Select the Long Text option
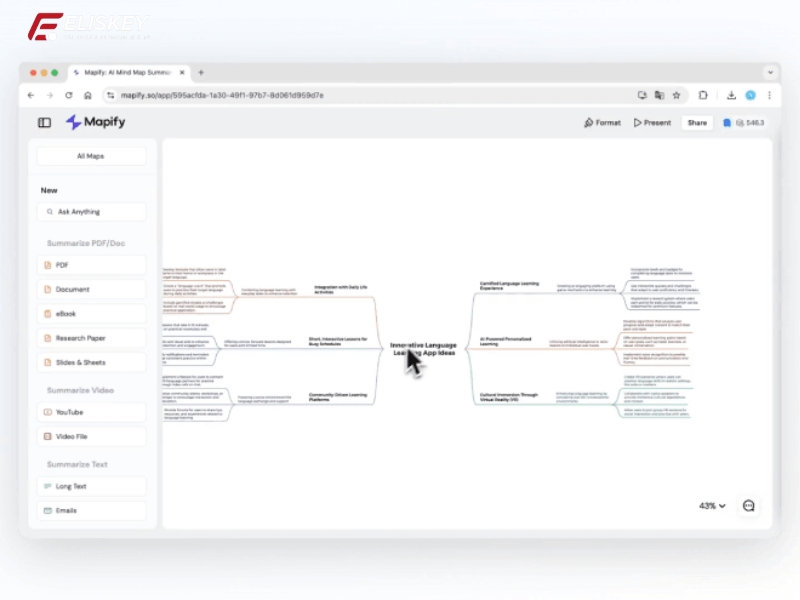 [91, 486]
